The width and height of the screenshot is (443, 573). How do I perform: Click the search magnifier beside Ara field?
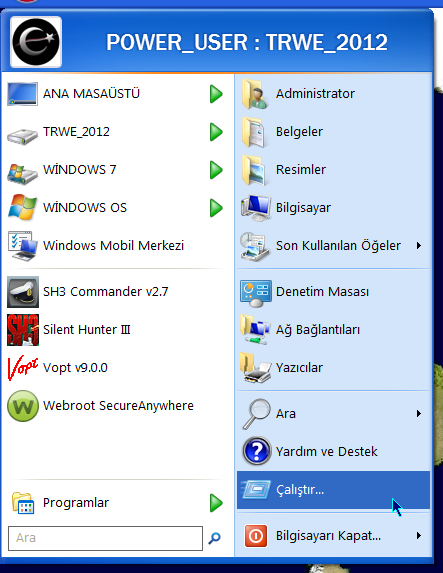215,538
